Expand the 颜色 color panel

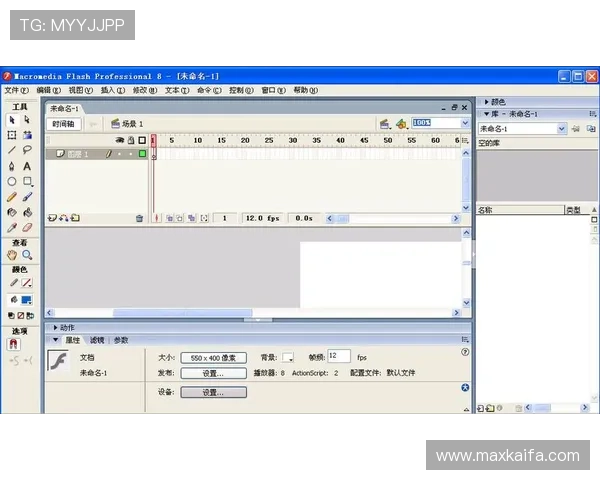tap(486, 102)
